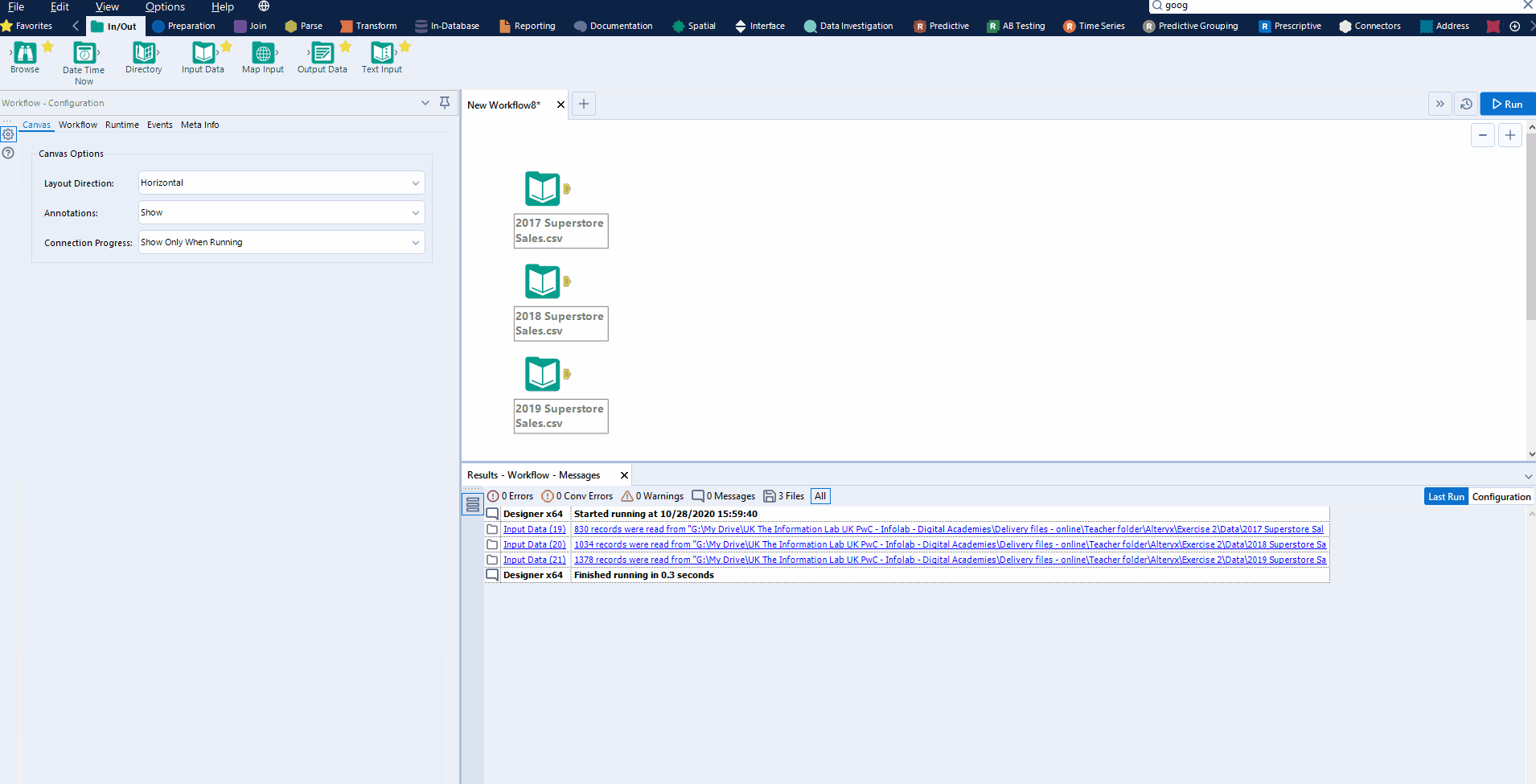1536x784 pixels.
Task: Open the 830 records read file link
Action: [x=949, y=529]
